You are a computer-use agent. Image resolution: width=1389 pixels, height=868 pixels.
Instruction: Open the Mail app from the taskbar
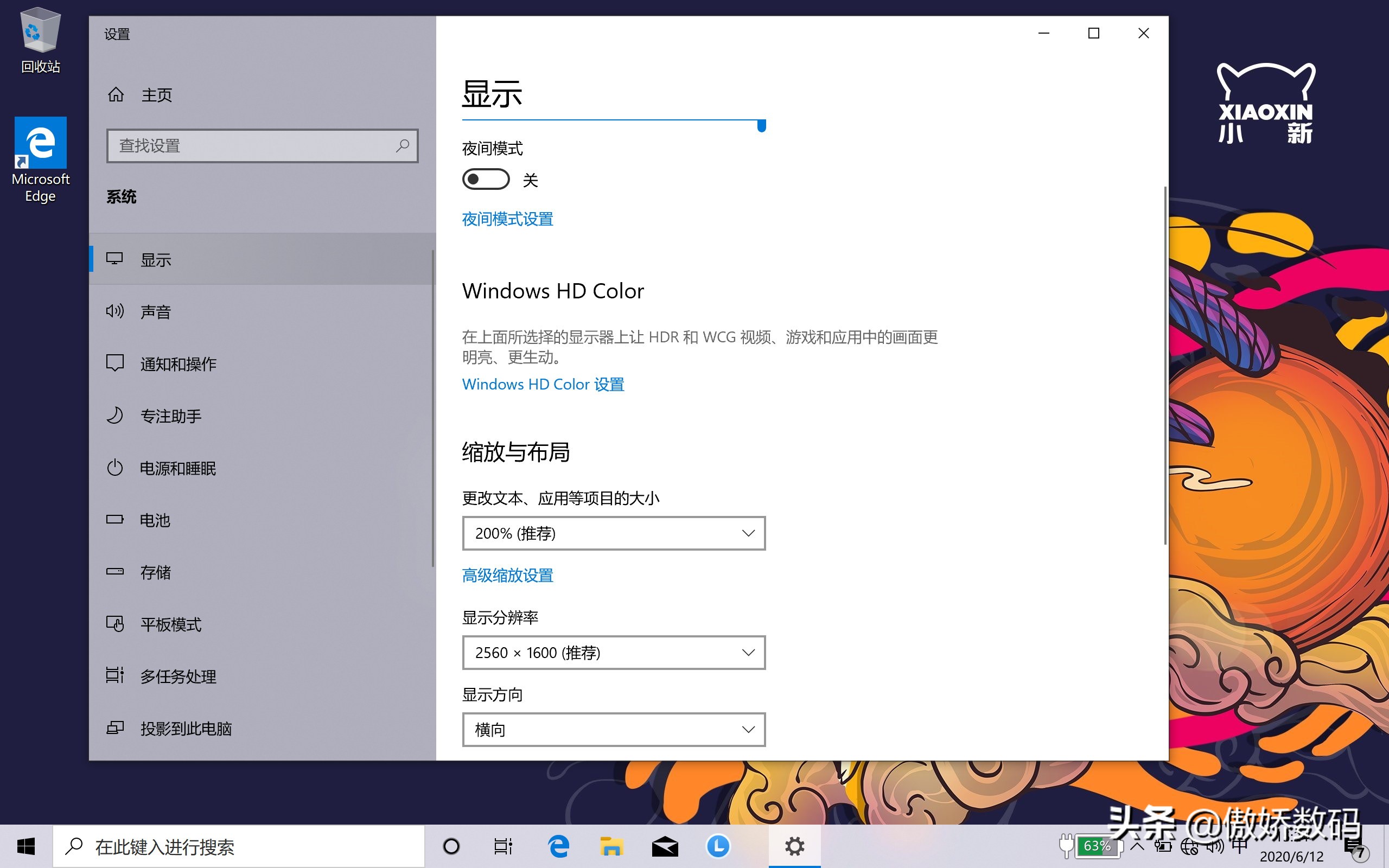[665, 846]
